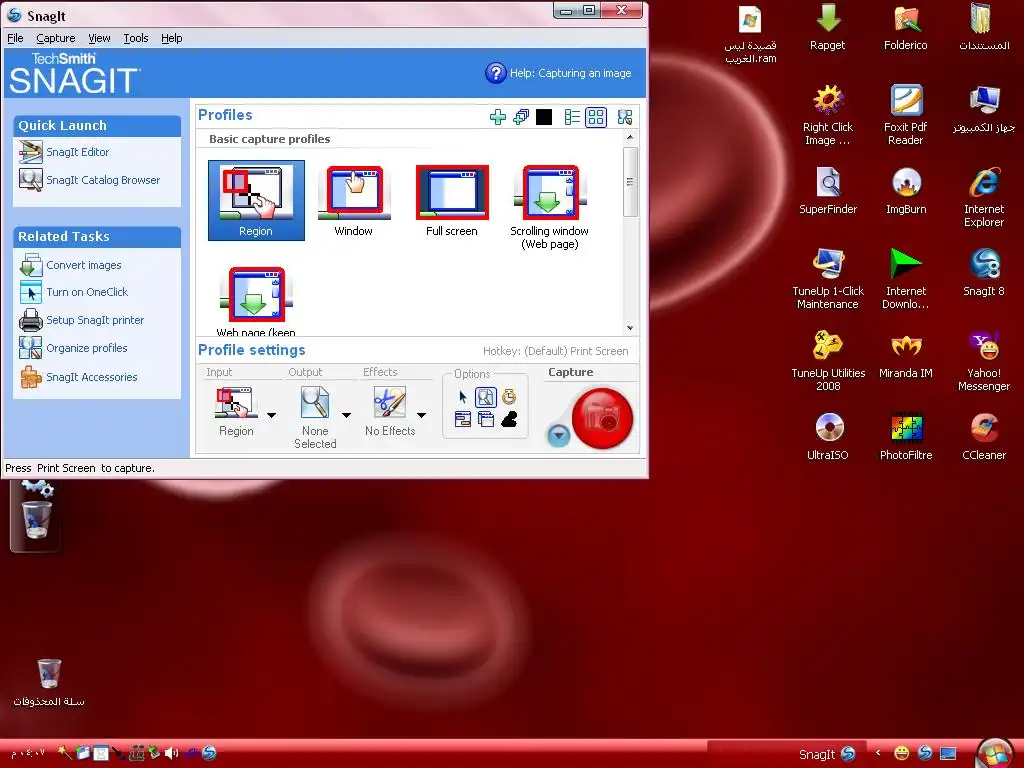This screenshot has width=1024, height=768.
Task: Open the File menu
Action: pos(15,38)
